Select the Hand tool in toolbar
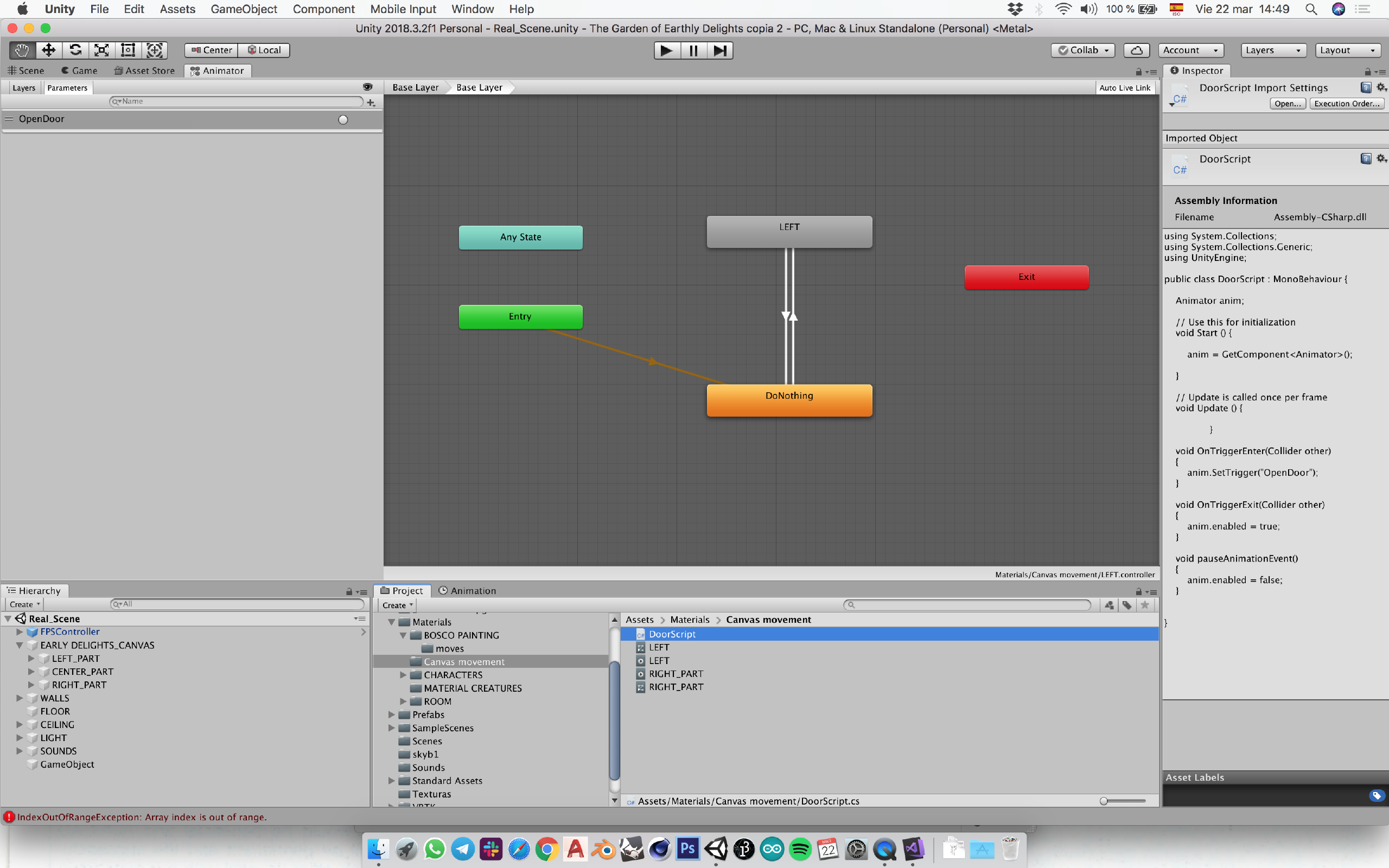This screenshot has width=1389, height=868. point(22,50)
